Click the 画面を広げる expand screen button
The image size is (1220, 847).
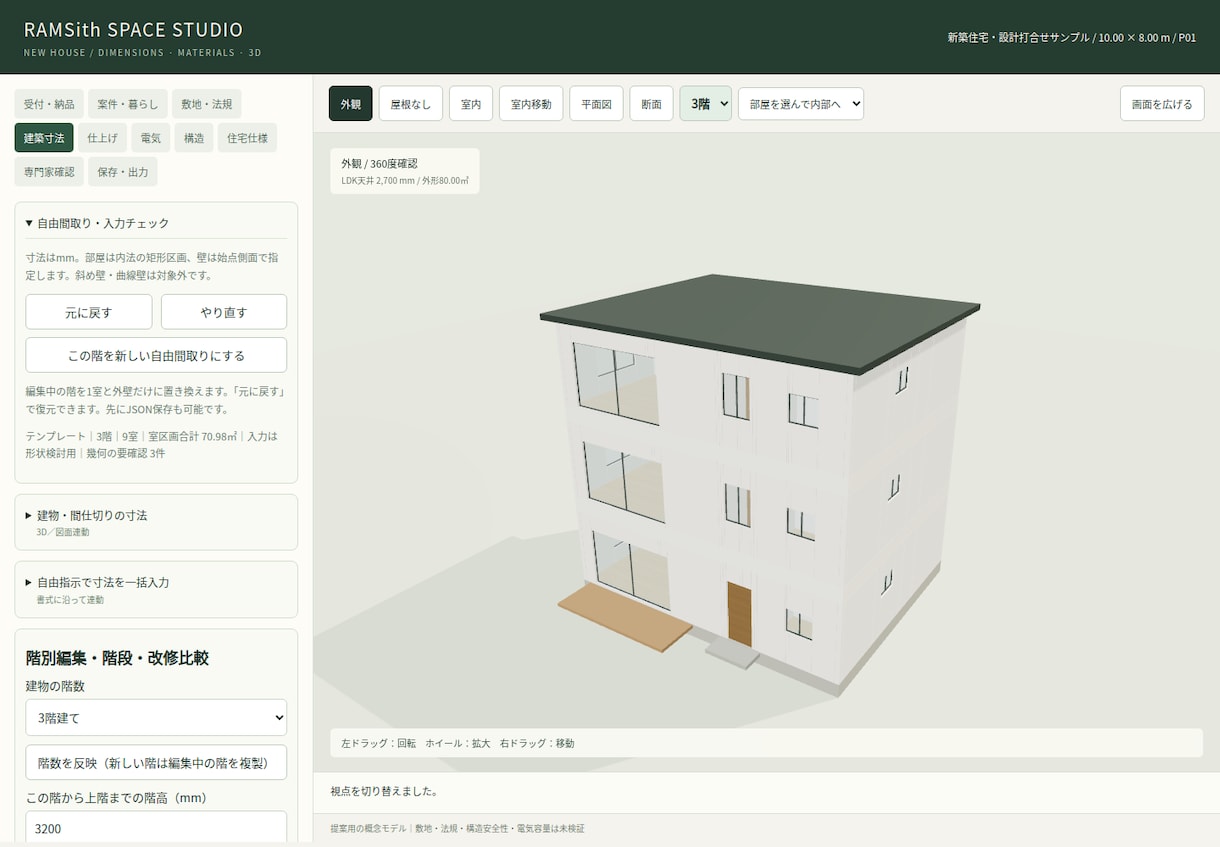coord(1162,104)
